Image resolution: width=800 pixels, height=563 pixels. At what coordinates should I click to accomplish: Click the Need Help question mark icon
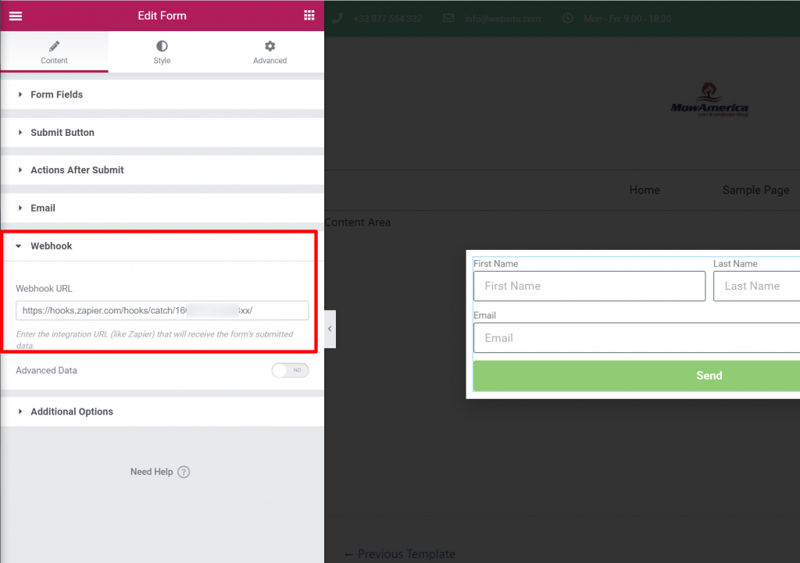point(184,472)
